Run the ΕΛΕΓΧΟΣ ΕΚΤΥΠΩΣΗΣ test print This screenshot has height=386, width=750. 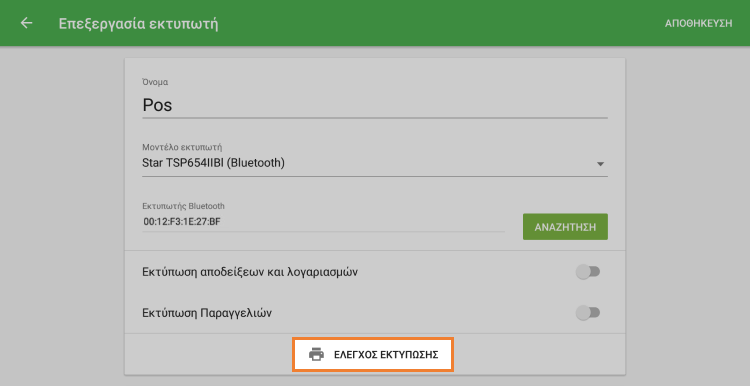[x=373, y=354]
